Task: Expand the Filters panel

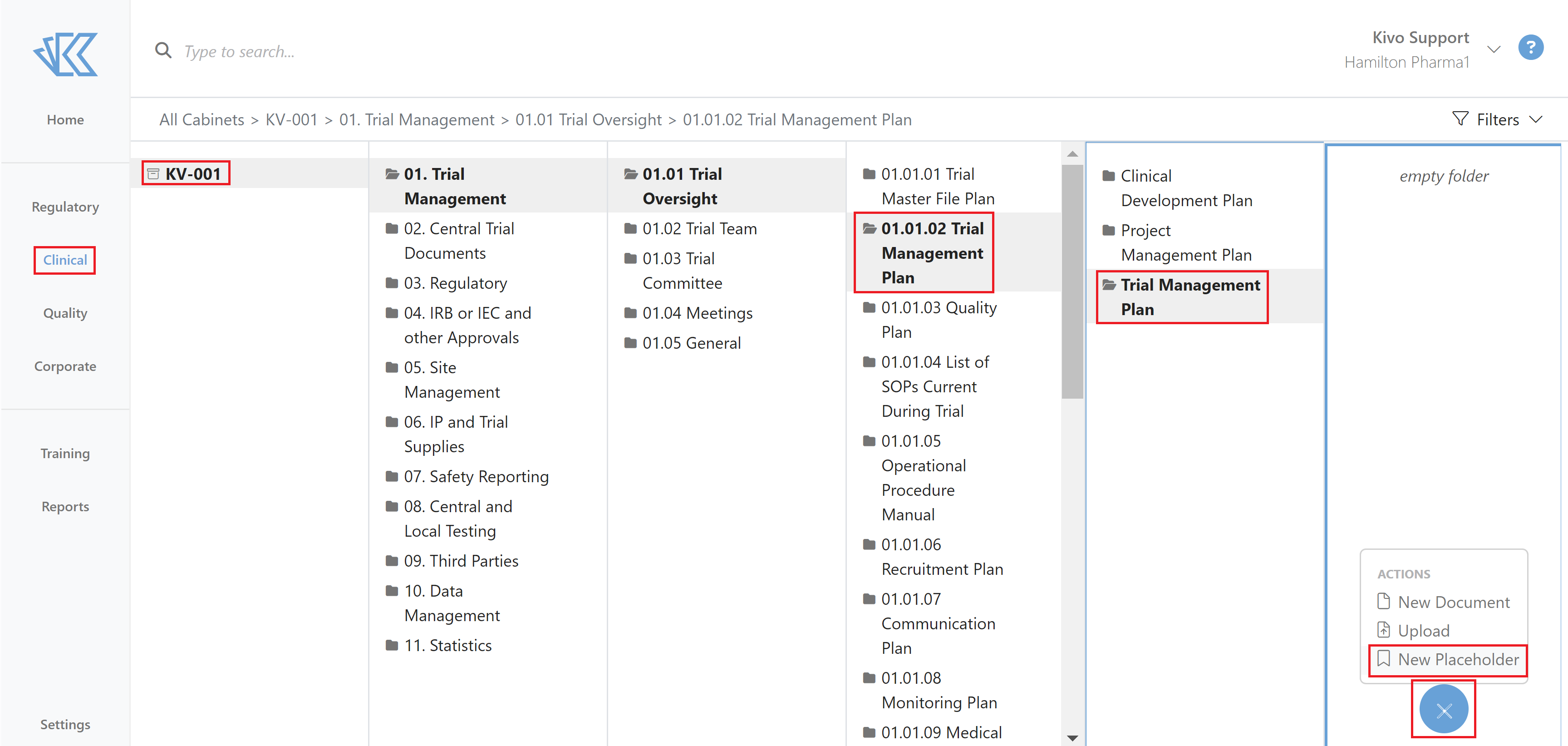Action: pyautogui.click(x=1499, y=119)
